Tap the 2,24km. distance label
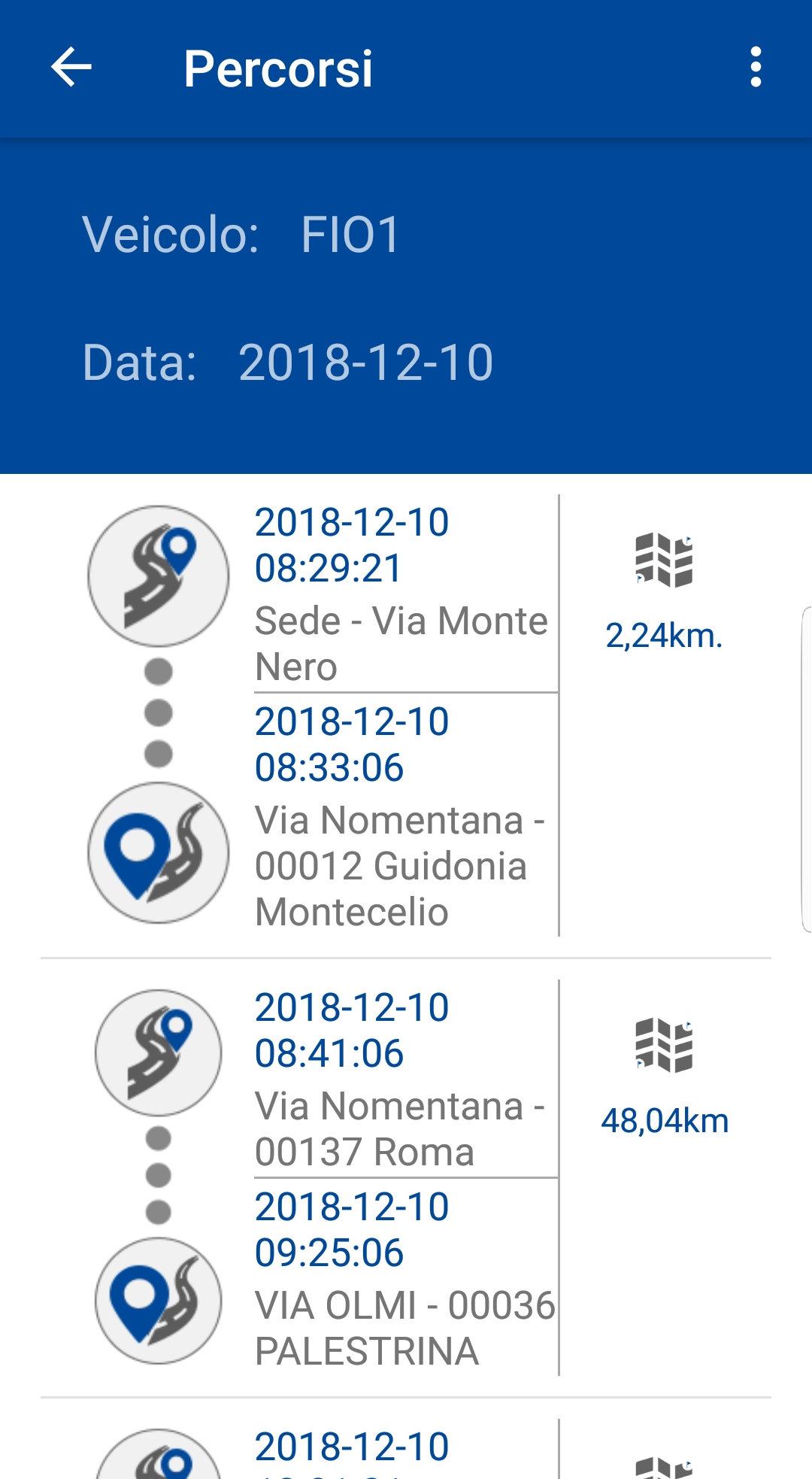 point(664,636)
